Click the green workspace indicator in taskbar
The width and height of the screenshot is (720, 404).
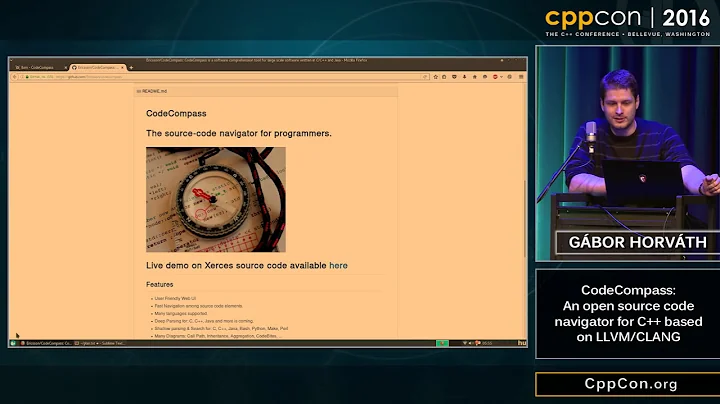442,343
